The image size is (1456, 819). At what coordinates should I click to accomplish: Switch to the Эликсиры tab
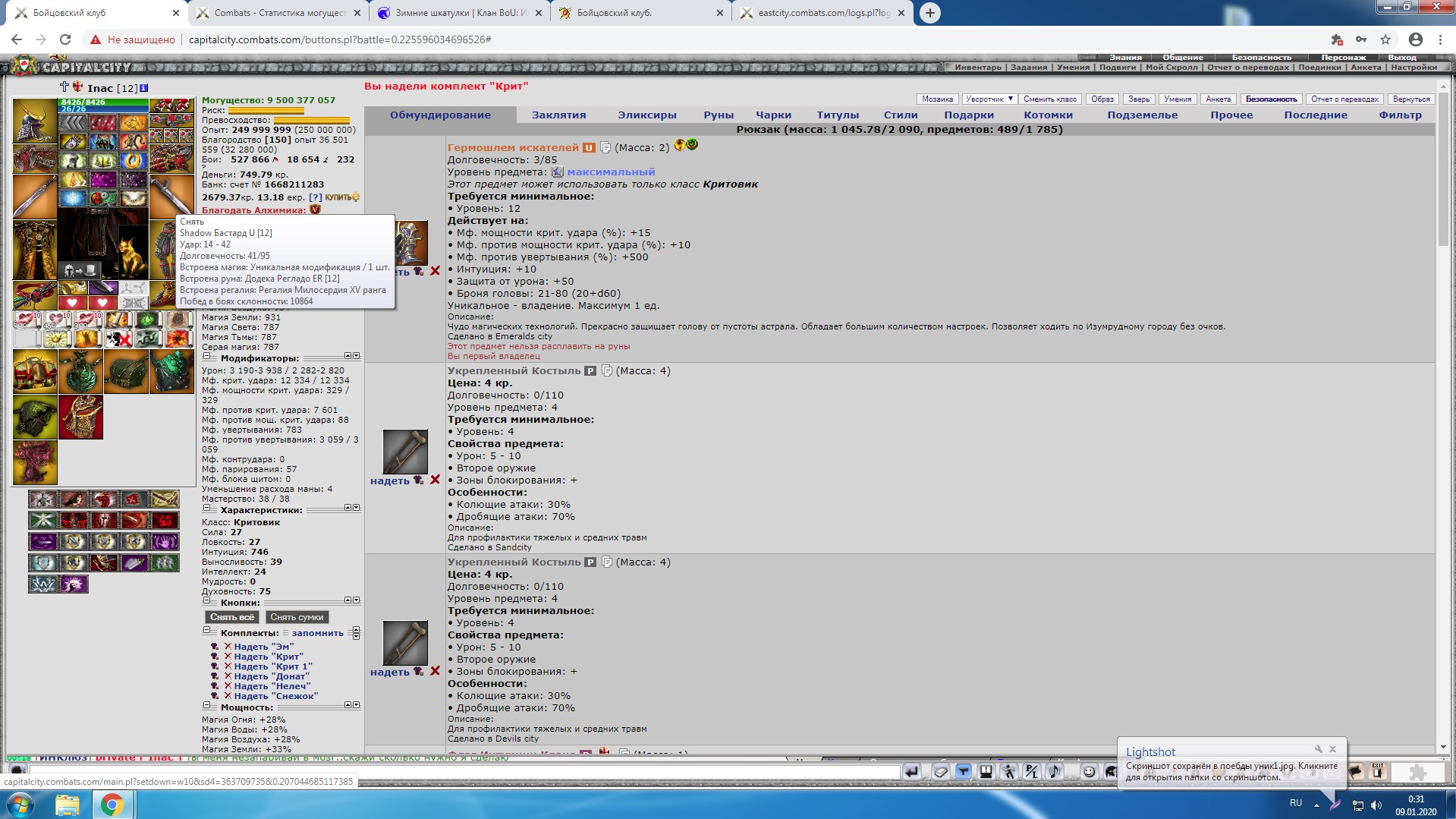[x=646, y=115]
